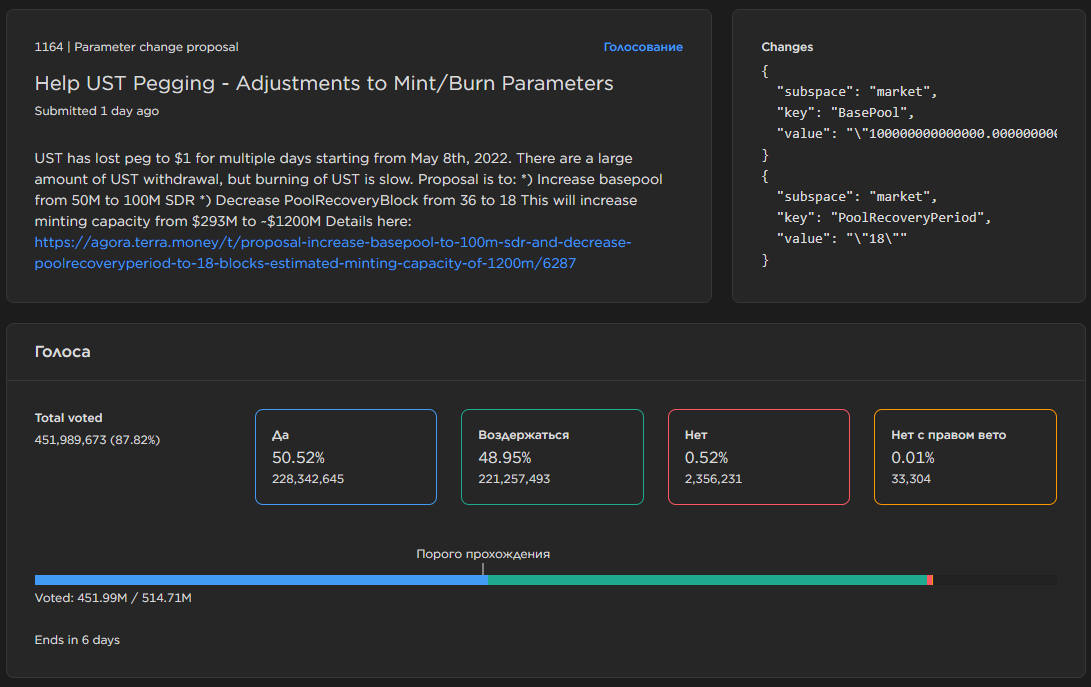
Task: Click the truncated BasePool value line
Action: 915,134
